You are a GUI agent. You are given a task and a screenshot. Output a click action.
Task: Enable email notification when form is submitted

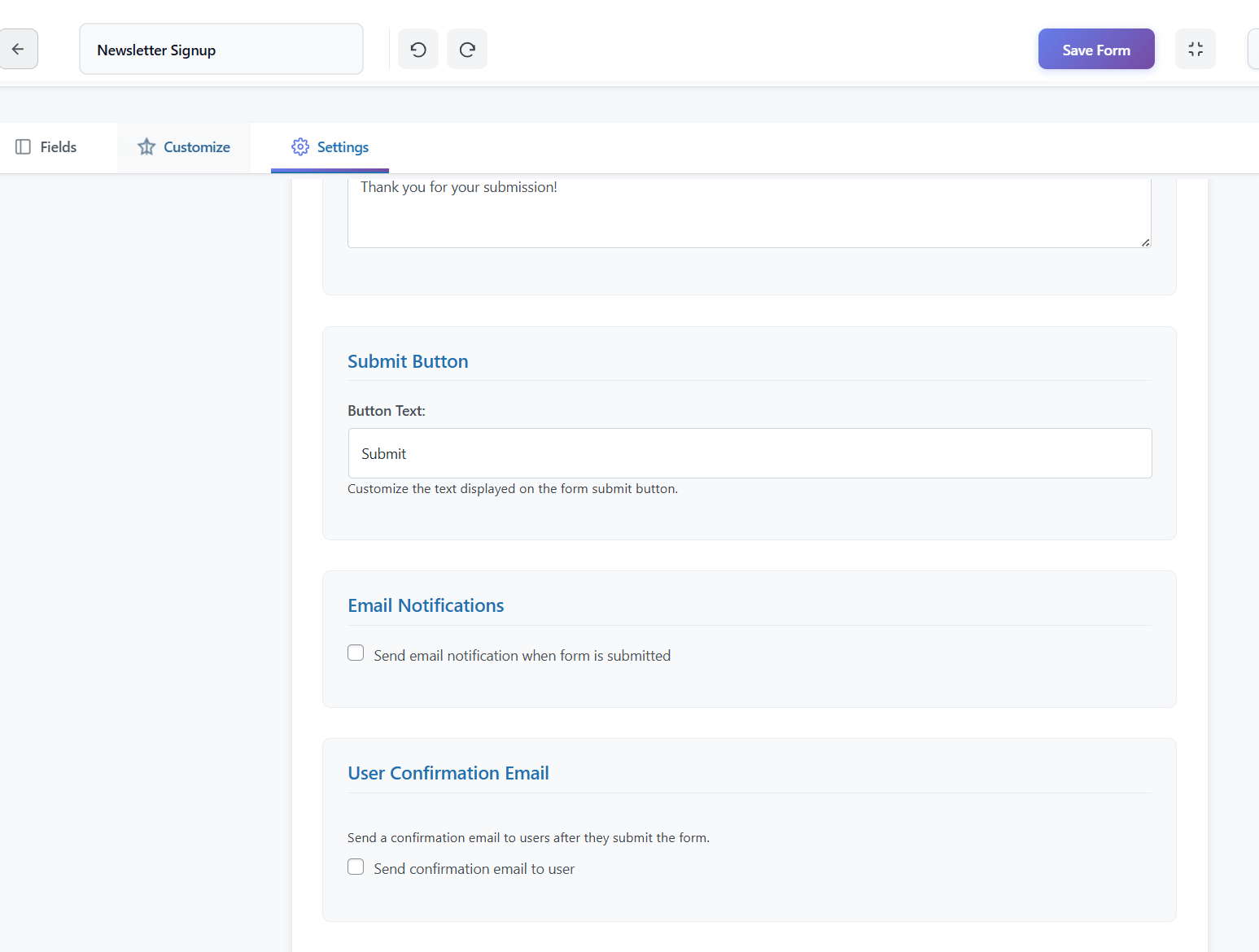point(356,653)
